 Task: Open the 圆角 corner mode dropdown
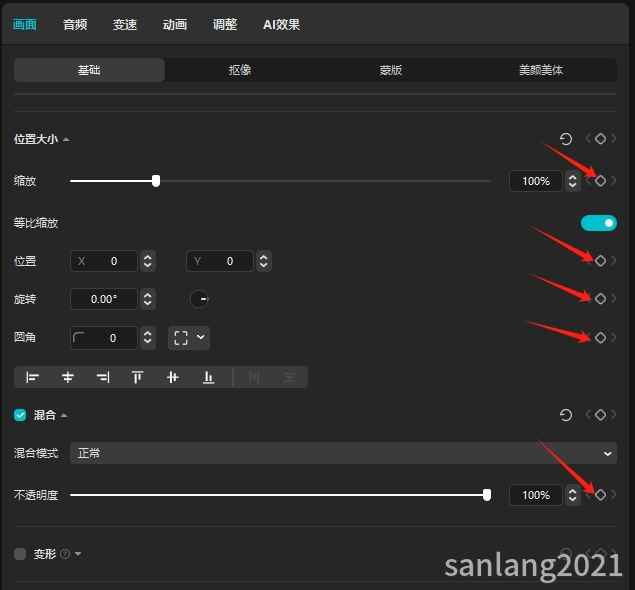click(189, 338)
